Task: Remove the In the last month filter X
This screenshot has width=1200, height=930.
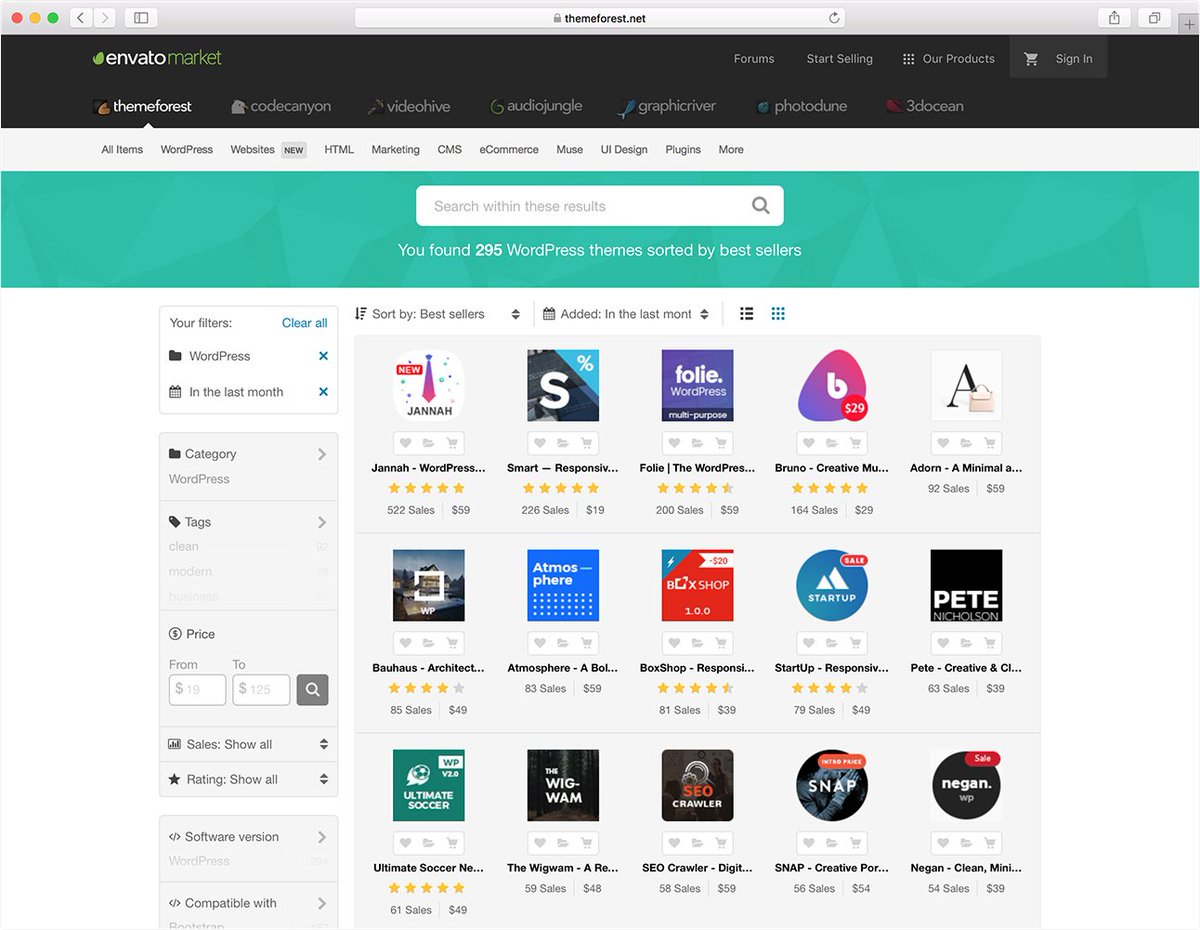Action: point(323,392)
